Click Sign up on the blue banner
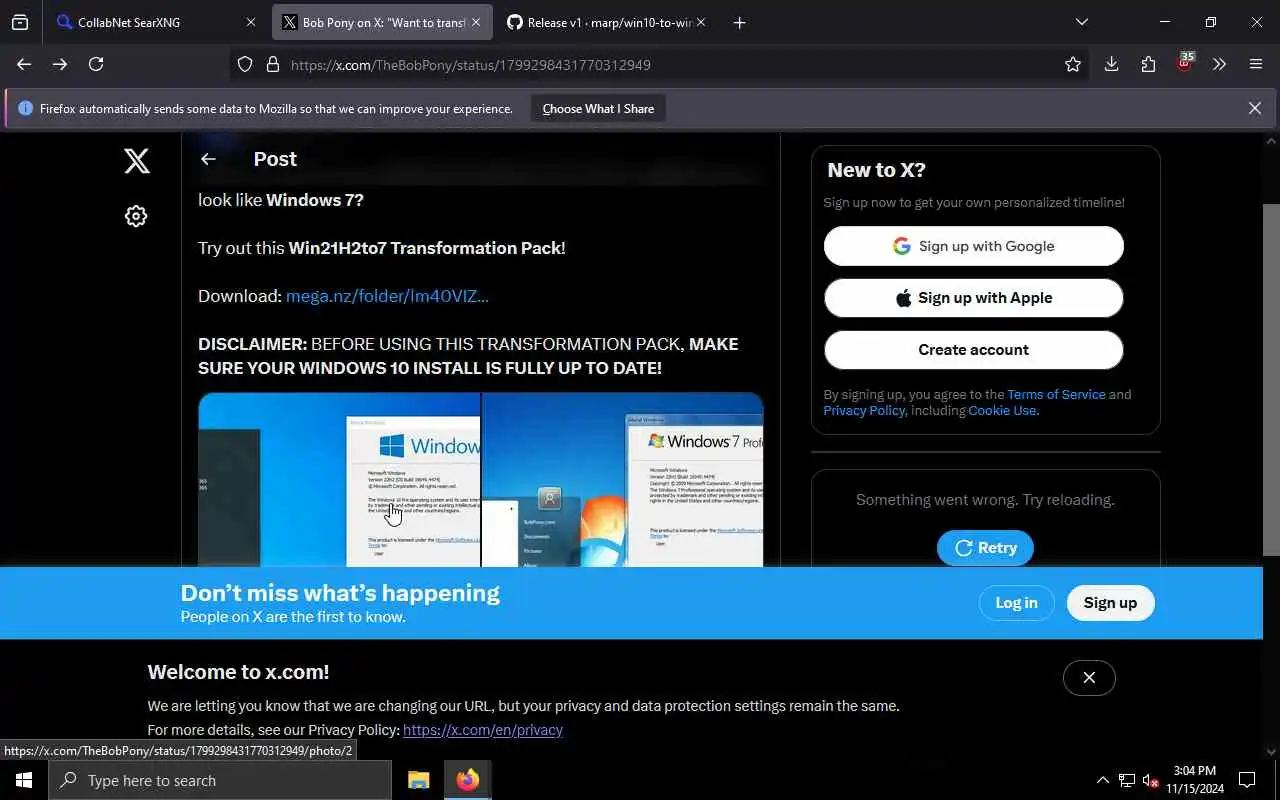Viewport: 1280px width, 800px height. [1110, 603]
